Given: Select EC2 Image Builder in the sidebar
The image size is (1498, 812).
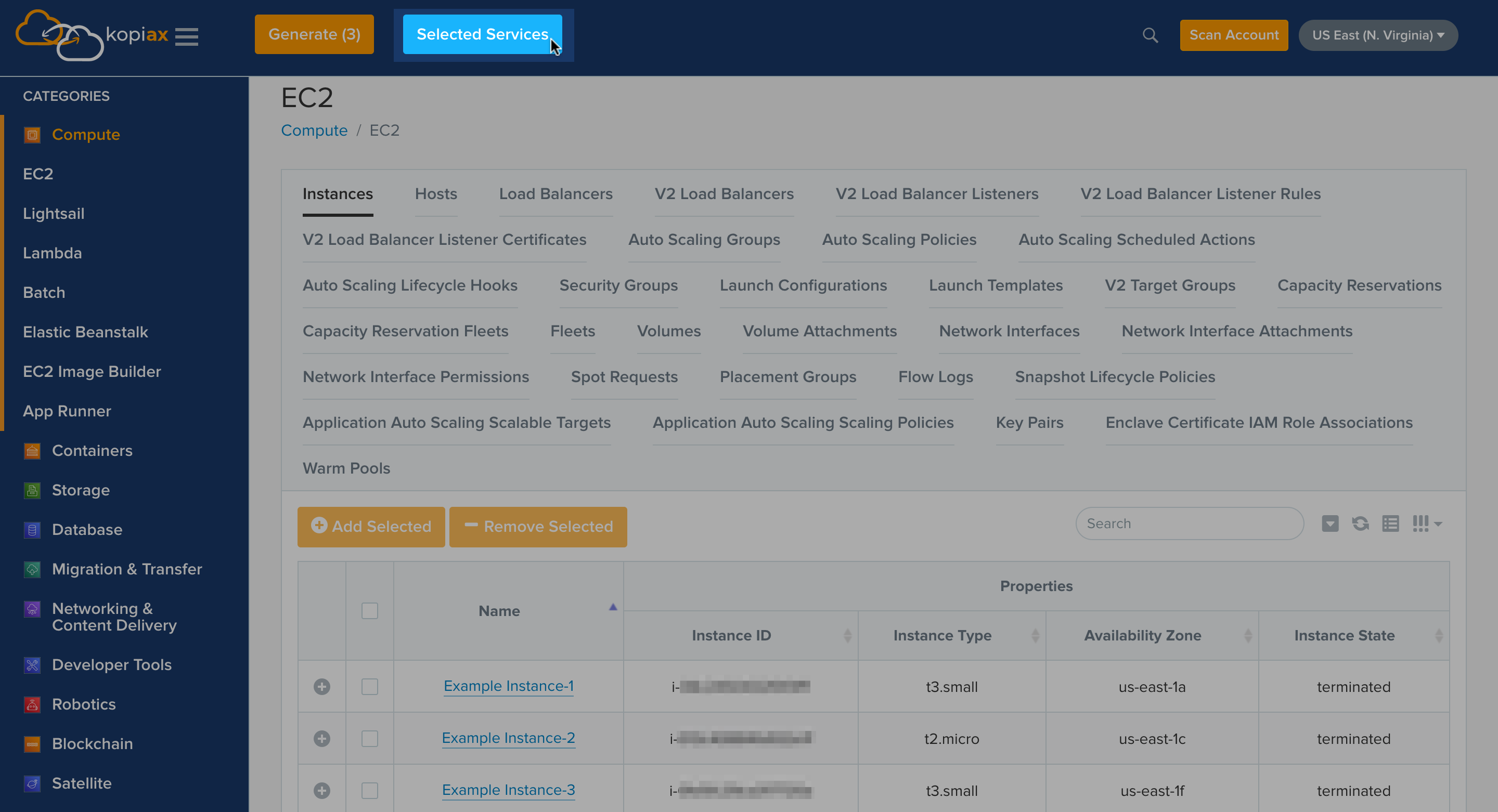Looking at the screenshot, I should click(x=92, y=372).
